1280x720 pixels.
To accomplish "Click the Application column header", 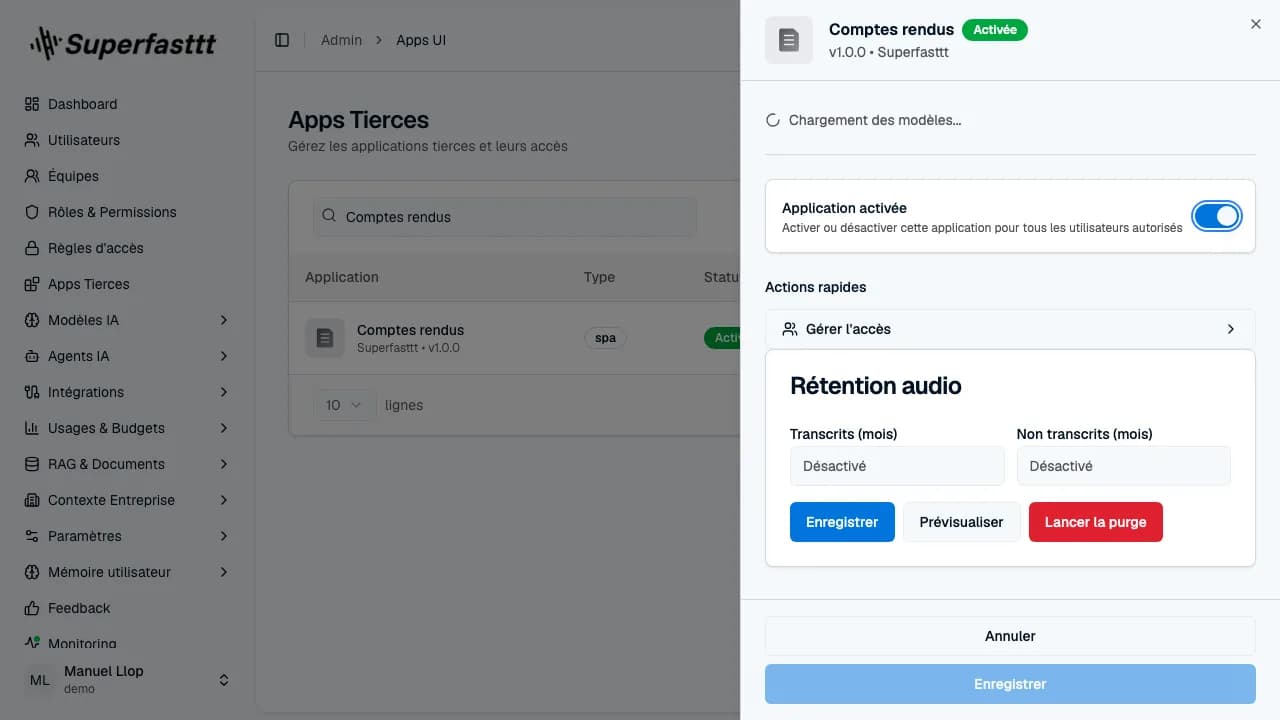I will (342, 277).
